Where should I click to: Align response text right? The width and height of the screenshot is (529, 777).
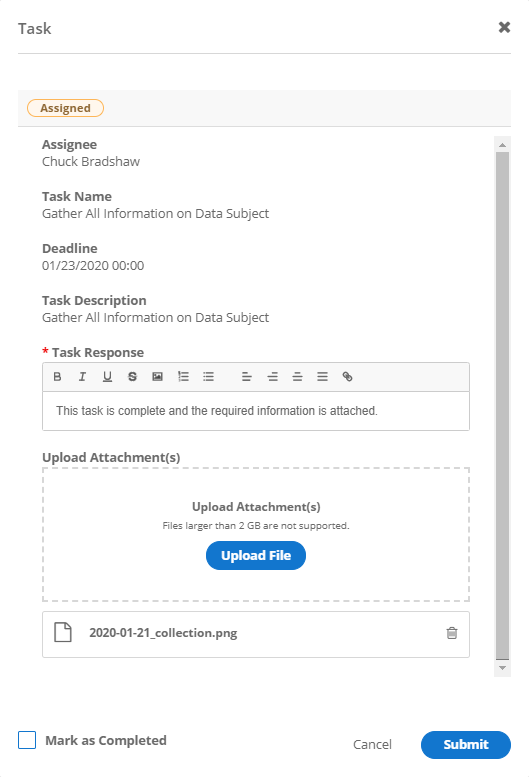pos(297,377)
